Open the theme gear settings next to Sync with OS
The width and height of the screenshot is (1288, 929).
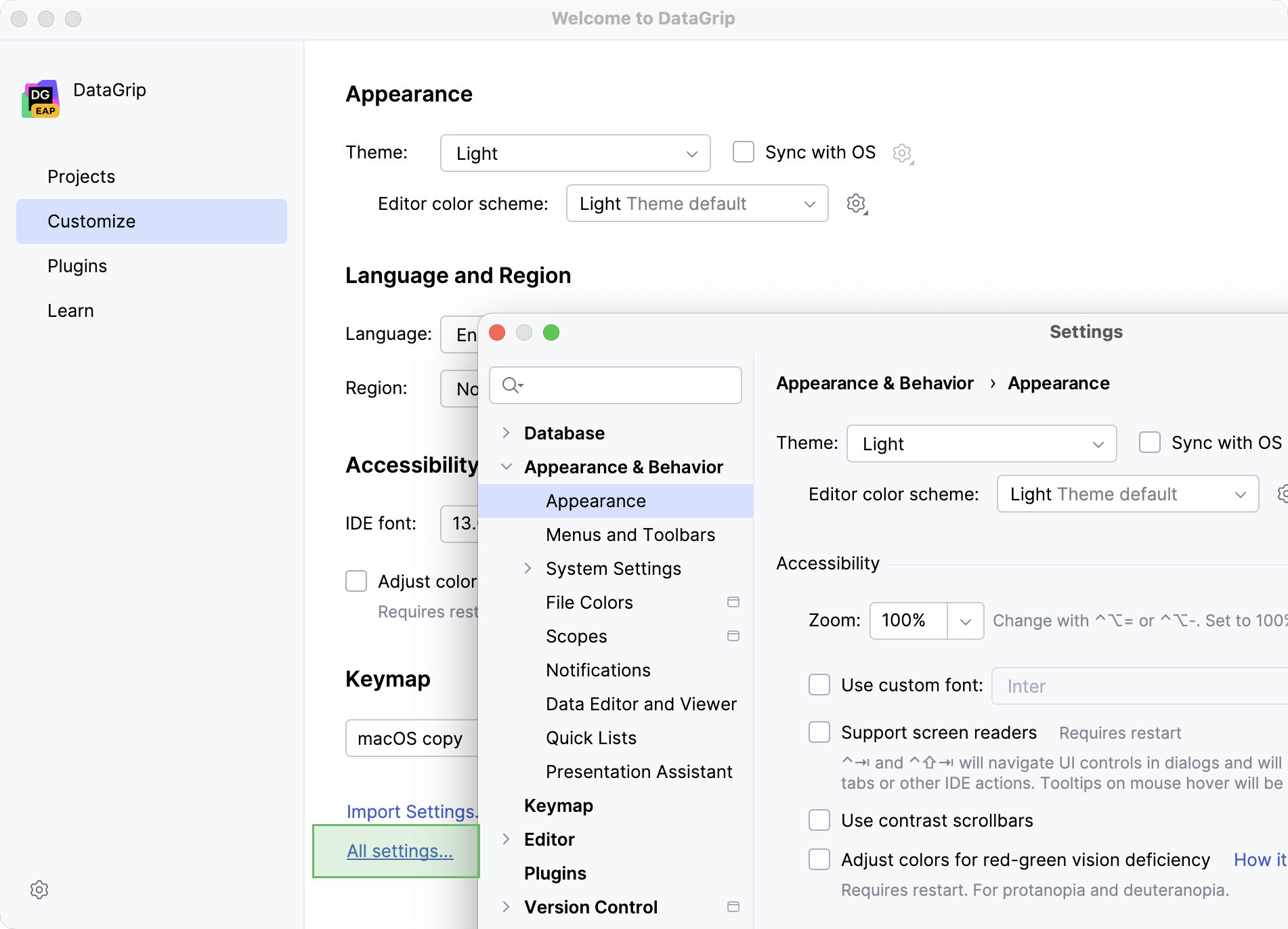point(903,153)
